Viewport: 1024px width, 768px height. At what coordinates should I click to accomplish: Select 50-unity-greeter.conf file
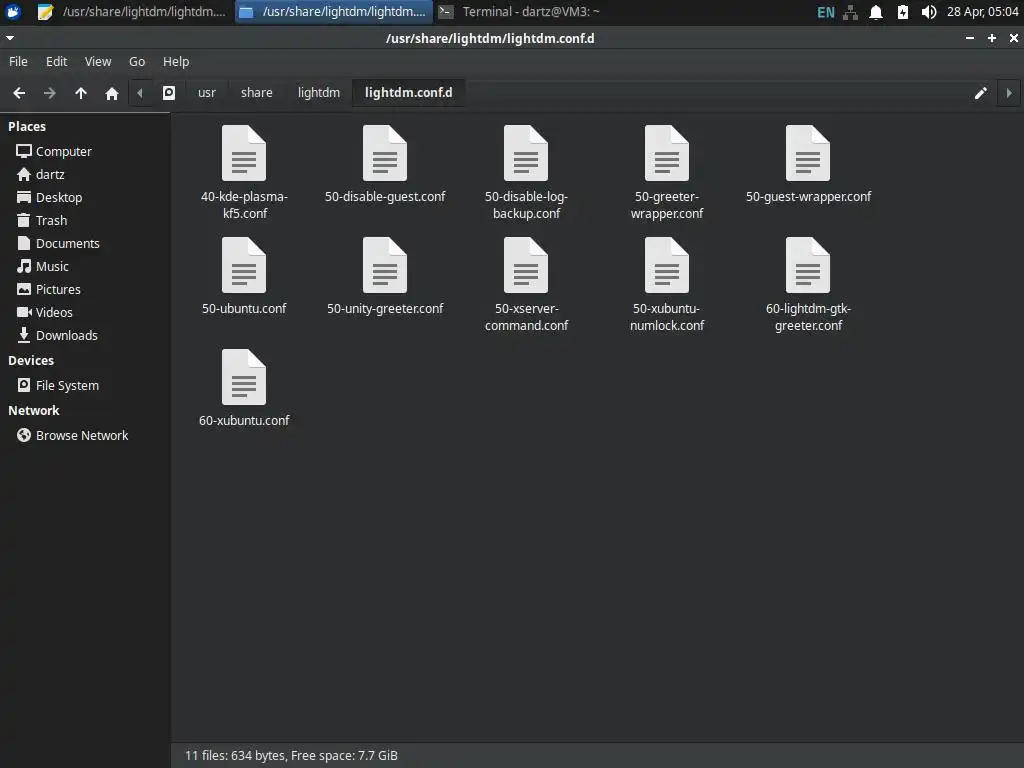point(385,277)
